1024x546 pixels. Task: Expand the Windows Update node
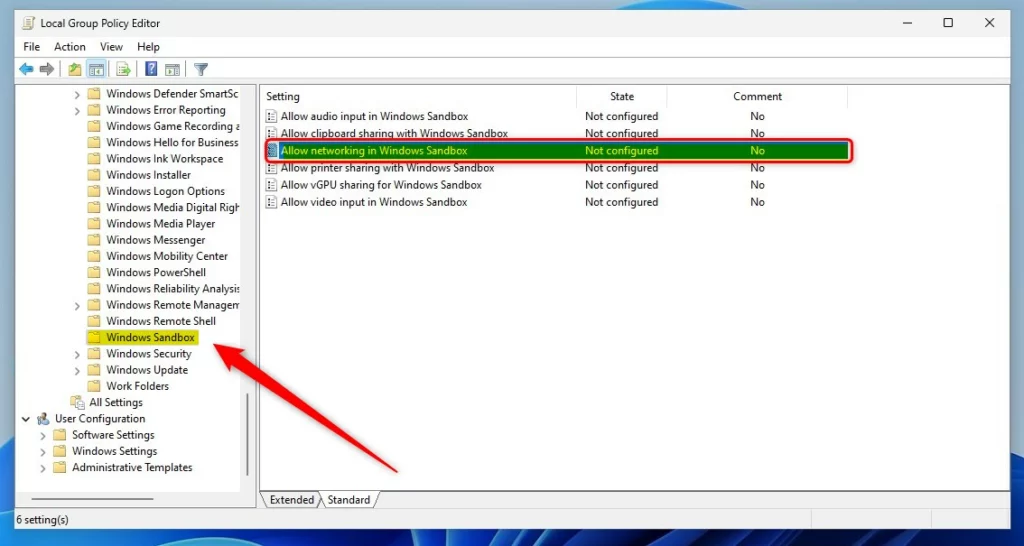[x=77, y=370]
